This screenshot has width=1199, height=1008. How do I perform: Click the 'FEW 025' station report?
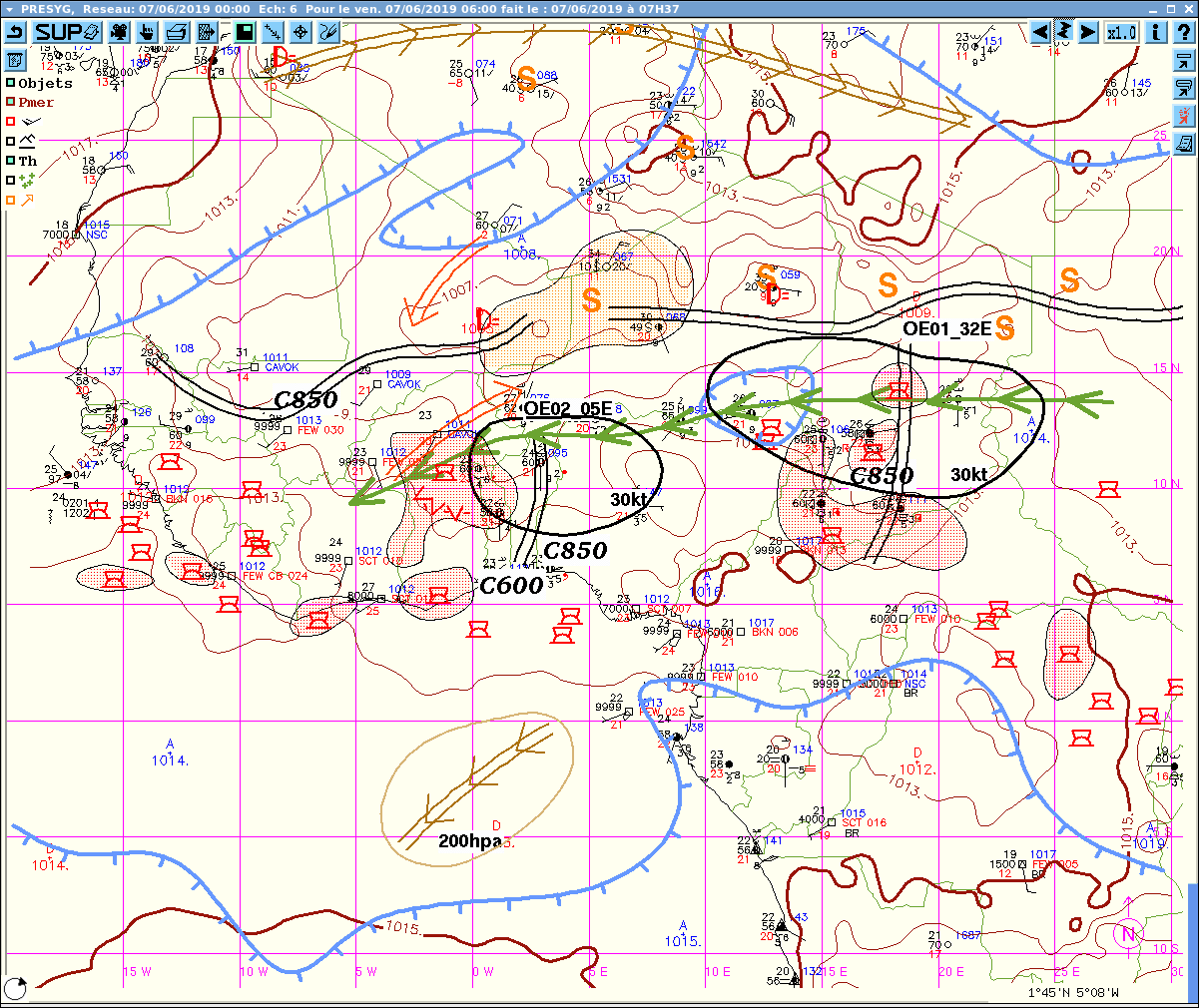[662, 712]
